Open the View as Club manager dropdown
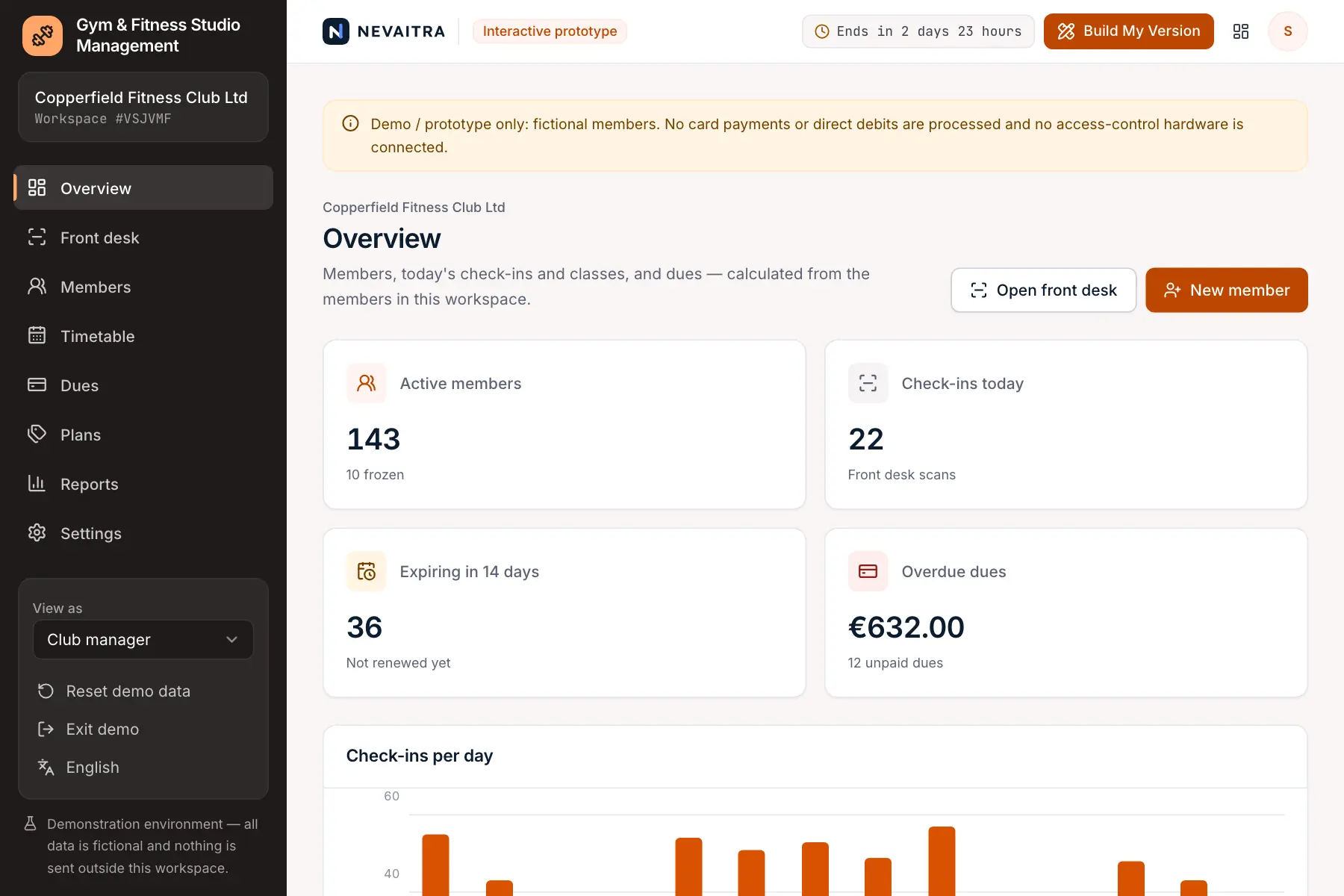Image resolution: width=1344 pixels, height=896 pixels. (x=143, y=640)
